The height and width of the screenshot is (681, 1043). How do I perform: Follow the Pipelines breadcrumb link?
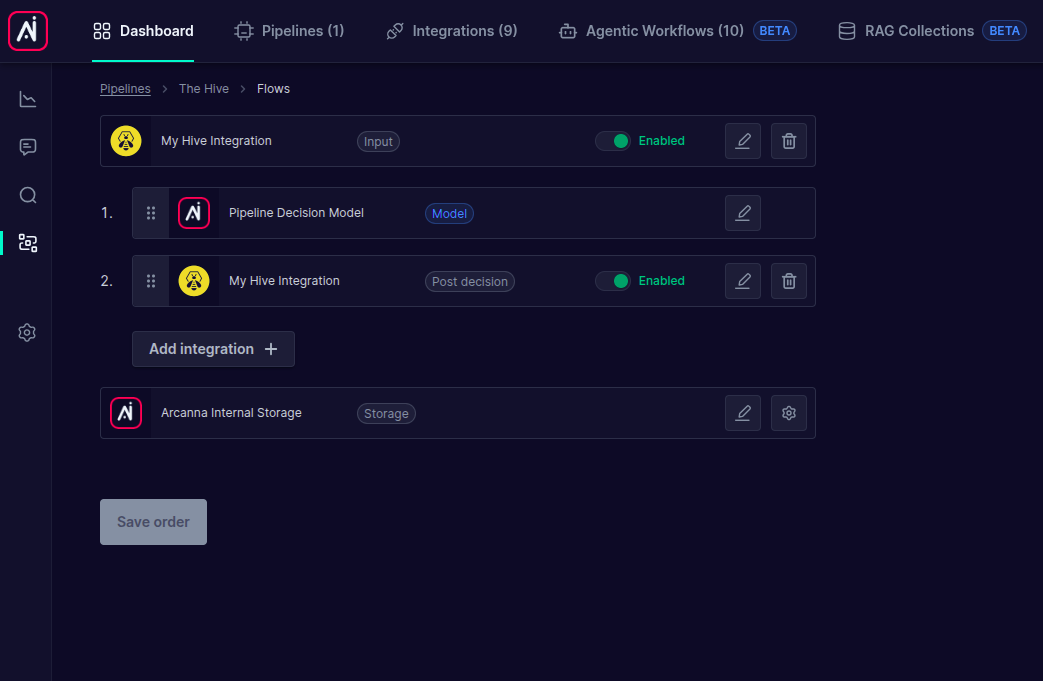[125, 88]
